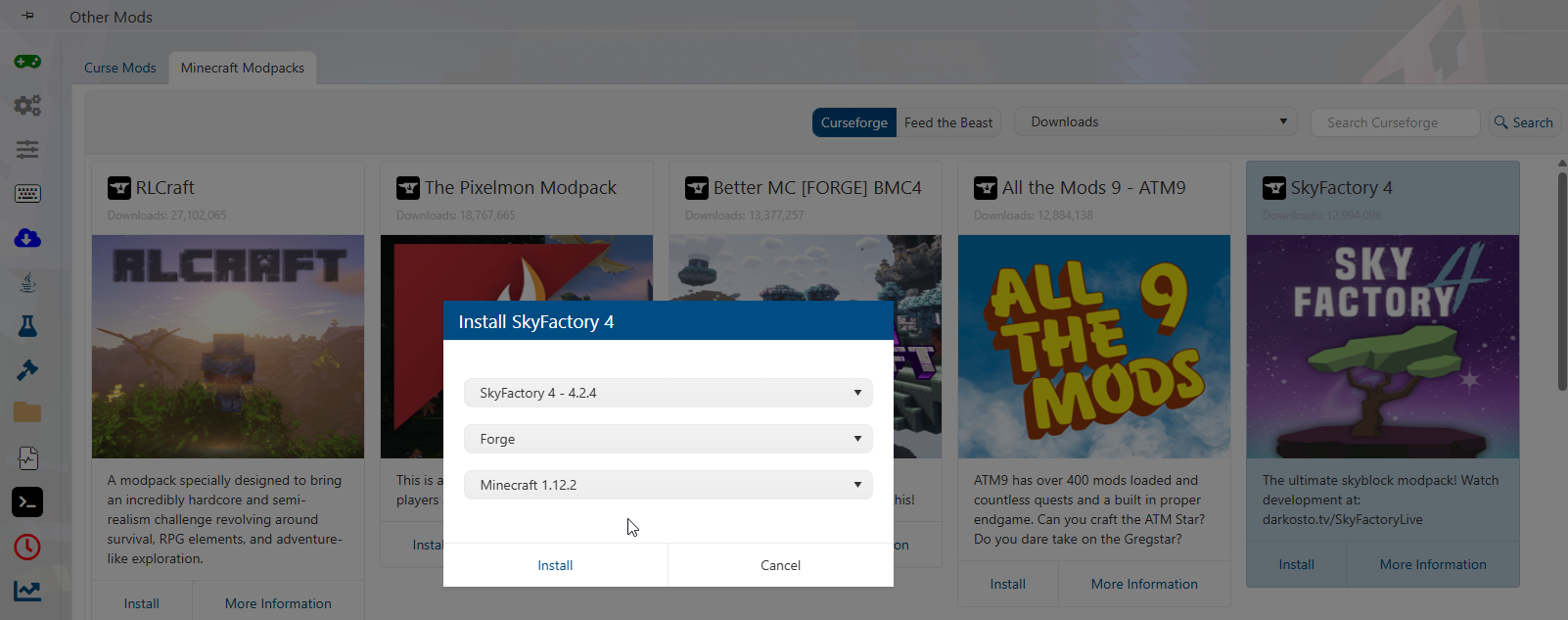This screenshot has height=620, width=1568.
Task: Click the gavel hammer sidebar icon
Action: click(x=27, y=370)
